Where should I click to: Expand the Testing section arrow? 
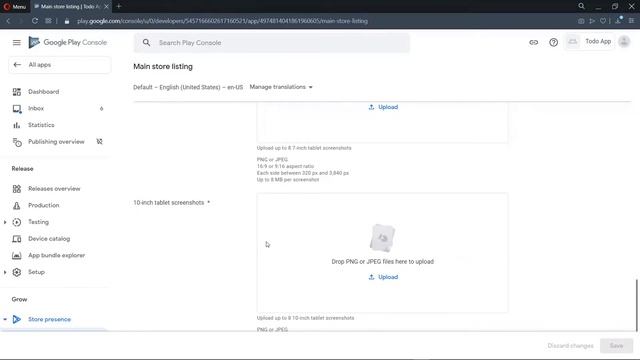(5, 222)
